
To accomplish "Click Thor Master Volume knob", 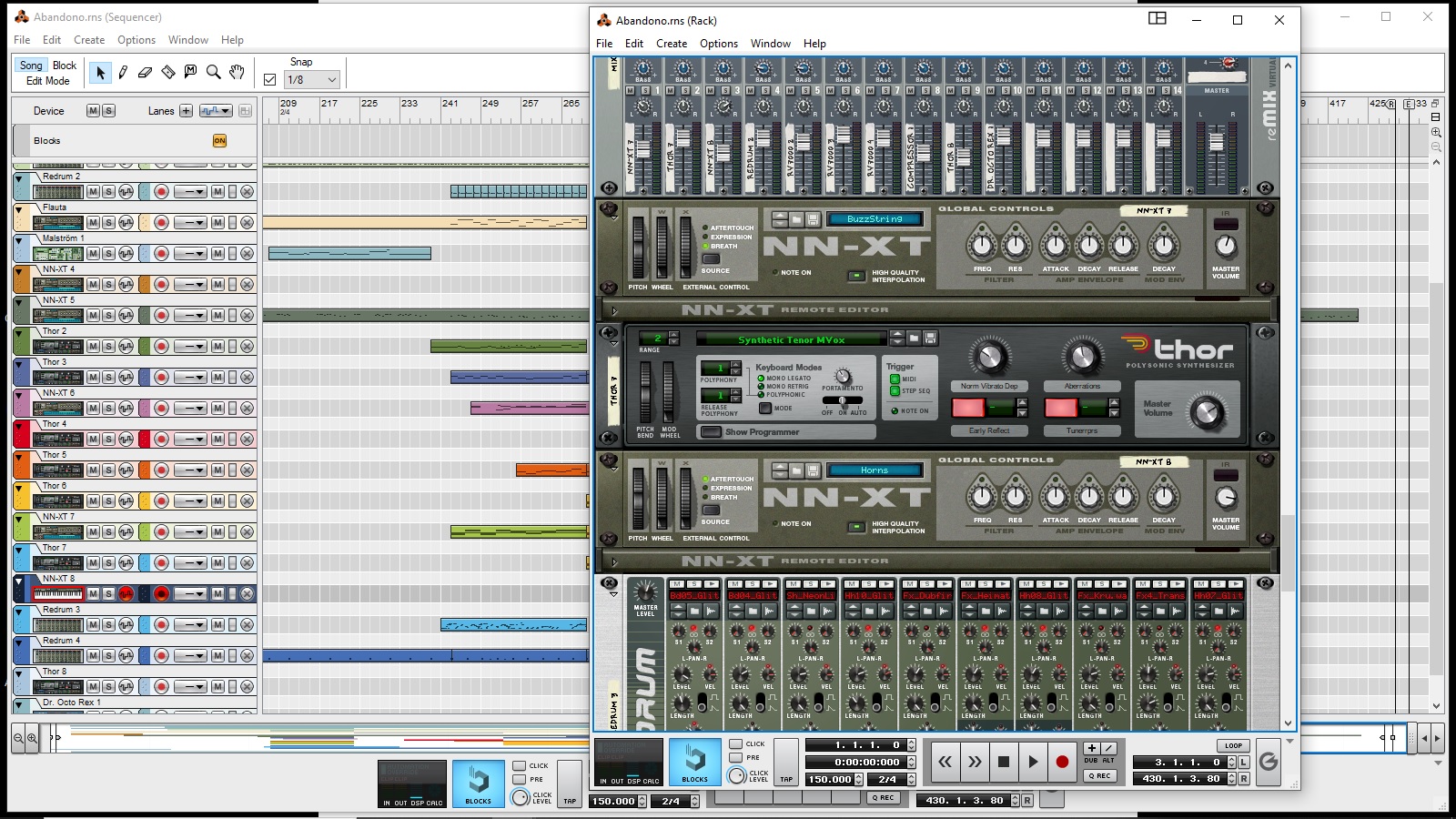I will [x=1208, y=412].
